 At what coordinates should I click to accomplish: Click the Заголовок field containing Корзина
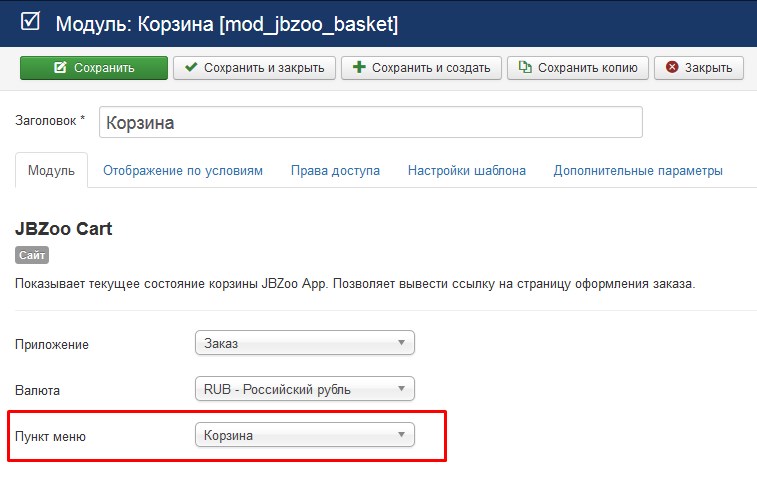pyautogui.click(x=370, y=122)
